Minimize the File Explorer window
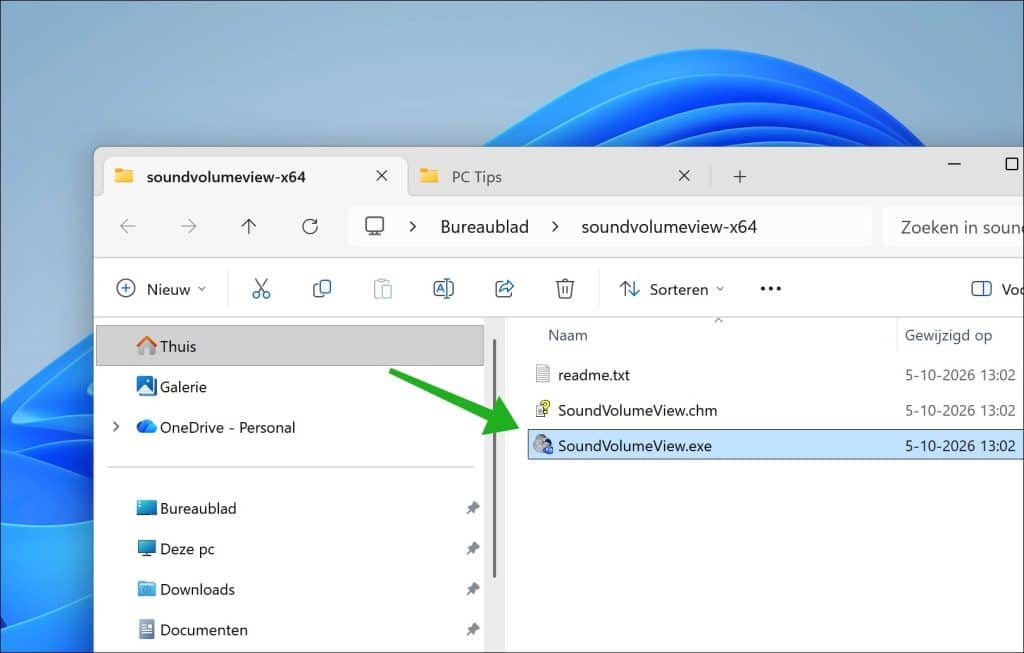 pos(954,164)
